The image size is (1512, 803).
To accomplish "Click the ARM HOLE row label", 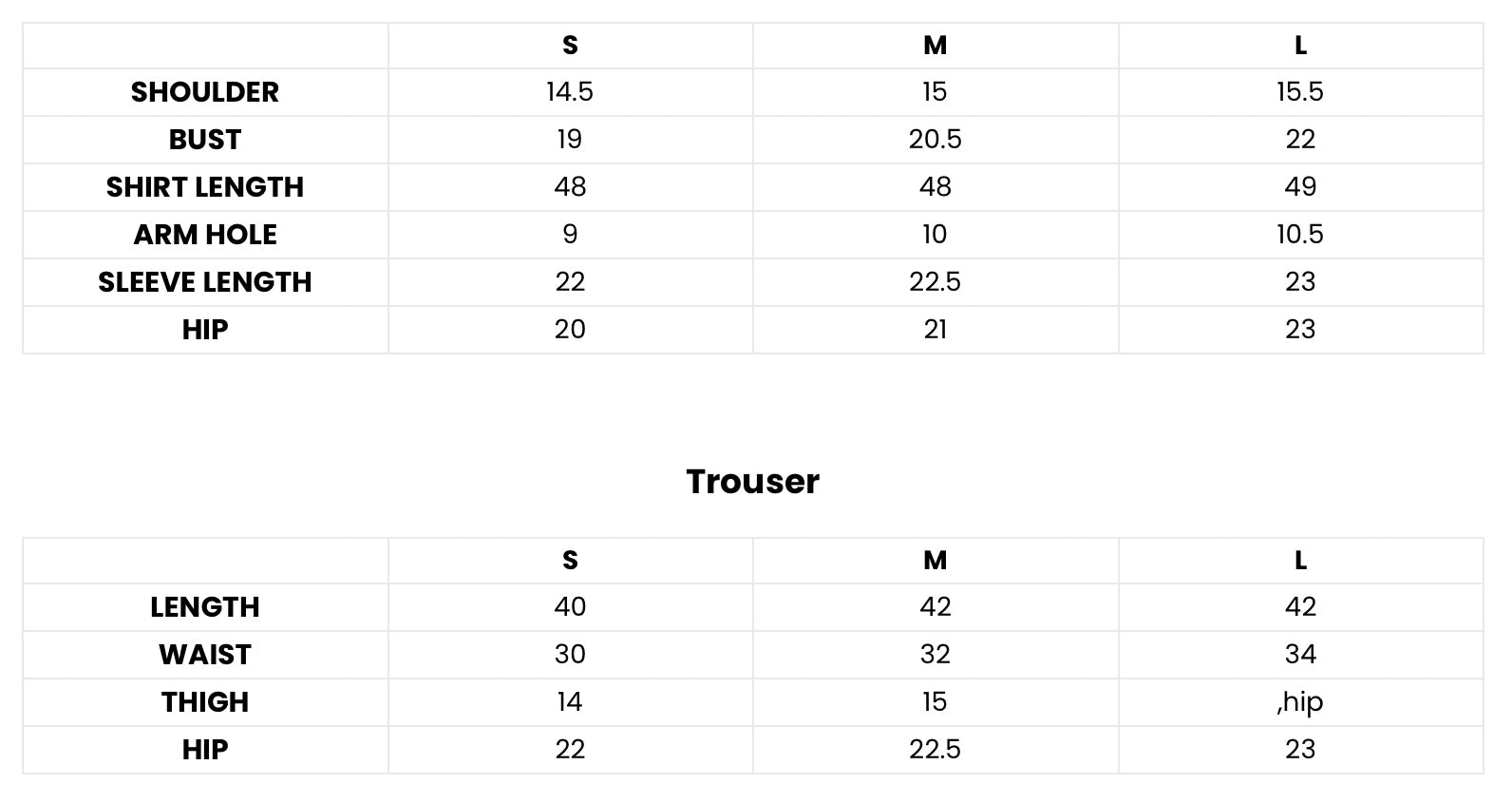I will [x=205, y=235].
